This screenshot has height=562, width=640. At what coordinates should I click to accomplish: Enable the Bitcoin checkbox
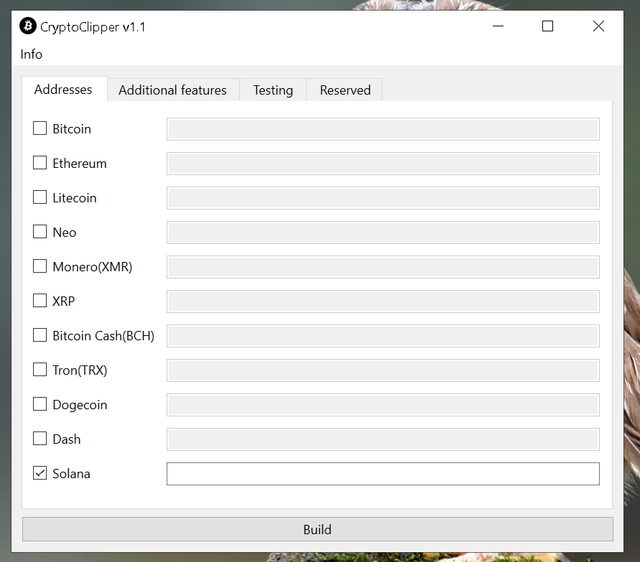pos(40,128)
